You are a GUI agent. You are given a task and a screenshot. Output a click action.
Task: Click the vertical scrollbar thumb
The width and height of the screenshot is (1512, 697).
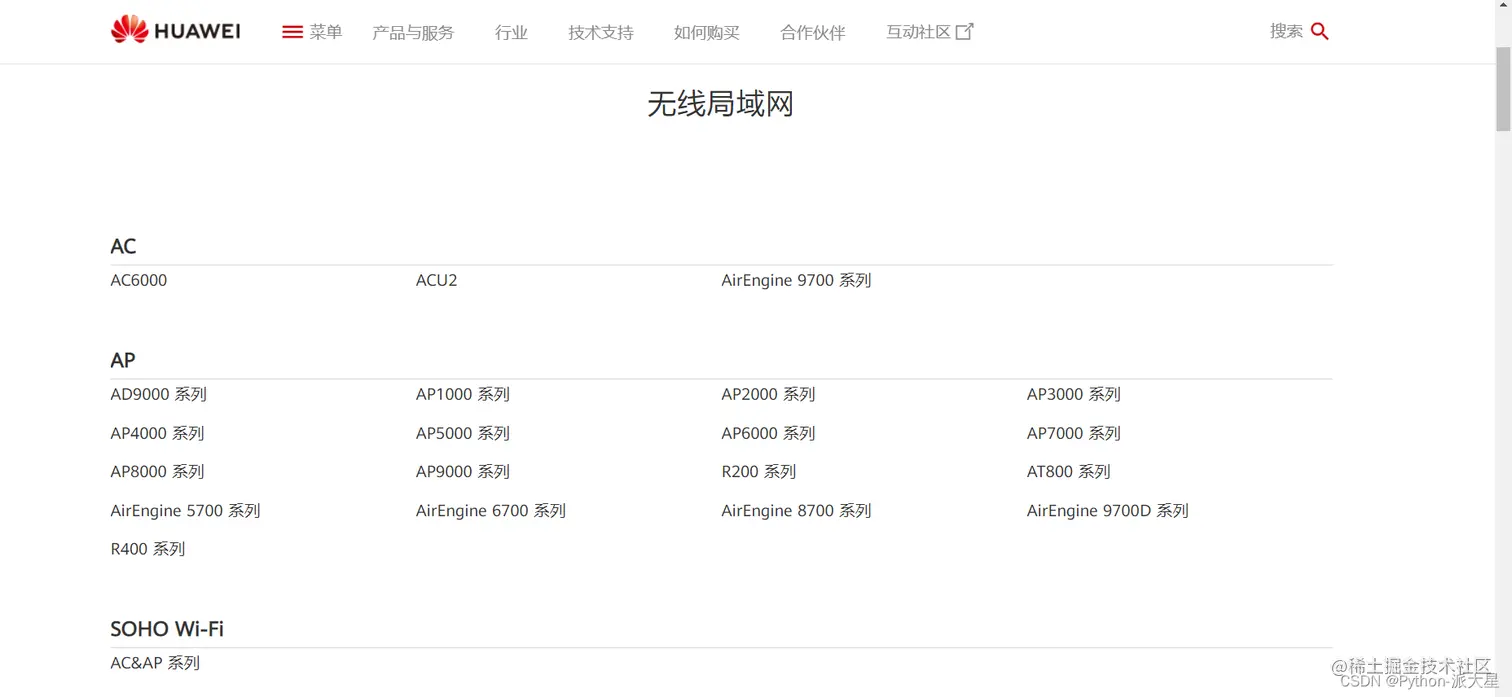(1503, 88)
